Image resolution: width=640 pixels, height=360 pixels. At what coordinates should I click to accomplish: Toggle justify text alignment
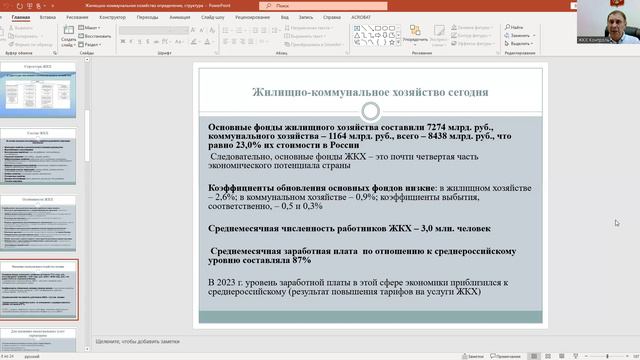[x=251, y=42]
